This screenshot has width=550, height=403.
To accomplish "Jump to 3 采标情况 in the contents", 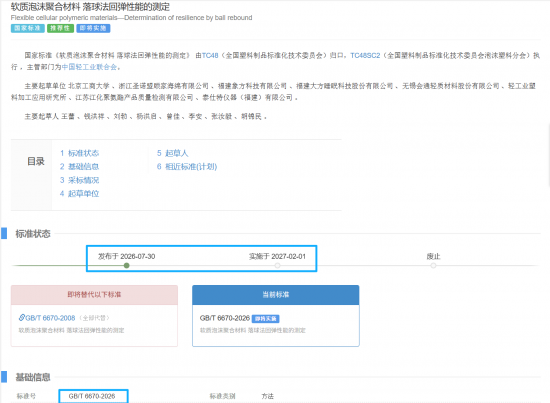I will coord(79,180).
